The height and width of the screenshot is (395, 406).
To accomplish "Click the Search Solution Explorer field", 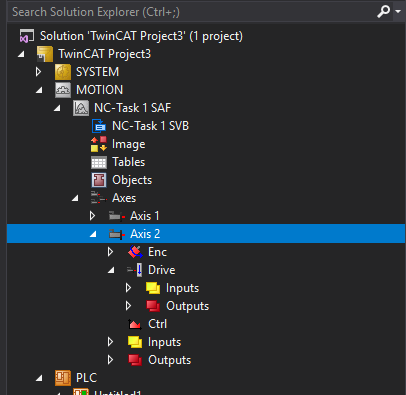I will coord(192,12).
